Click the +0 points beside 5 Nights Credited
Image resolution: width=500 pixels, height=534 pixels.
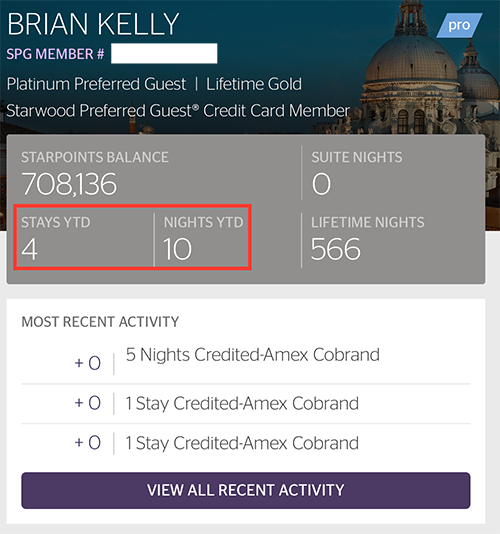88,363
